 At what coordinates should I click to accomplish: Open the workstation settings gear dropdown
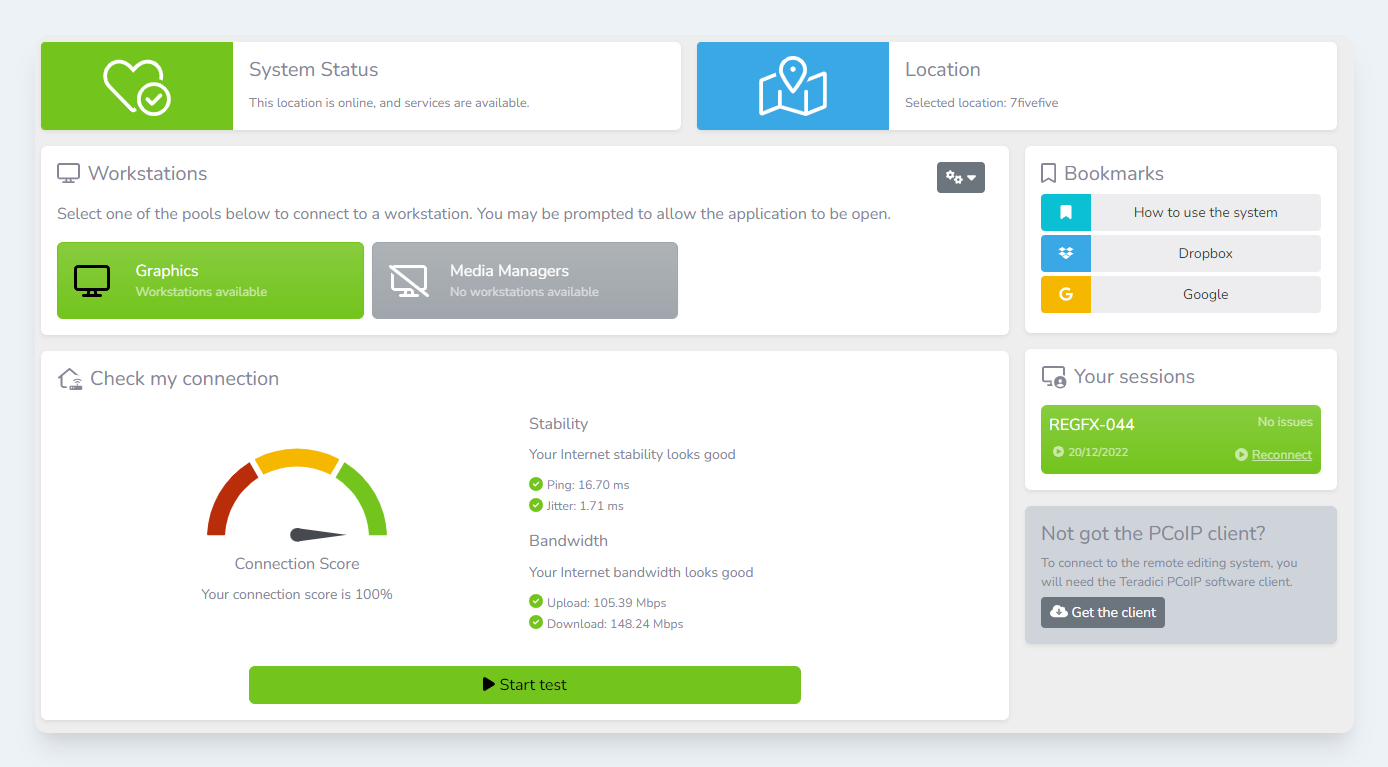pyautogui.click(x=960, y=178)
